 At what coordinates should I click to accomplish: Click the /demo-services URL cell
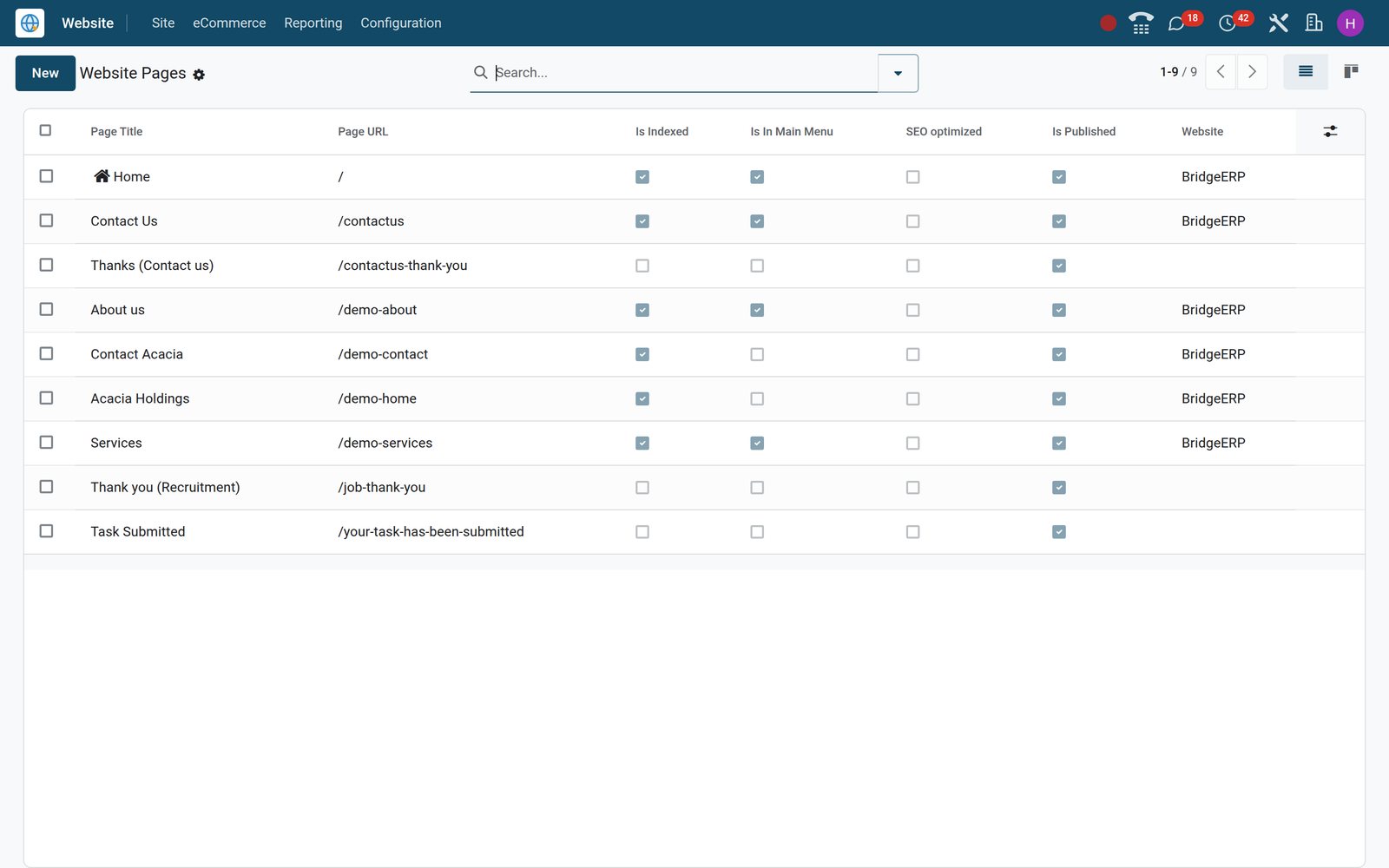(x=385, y=443)
